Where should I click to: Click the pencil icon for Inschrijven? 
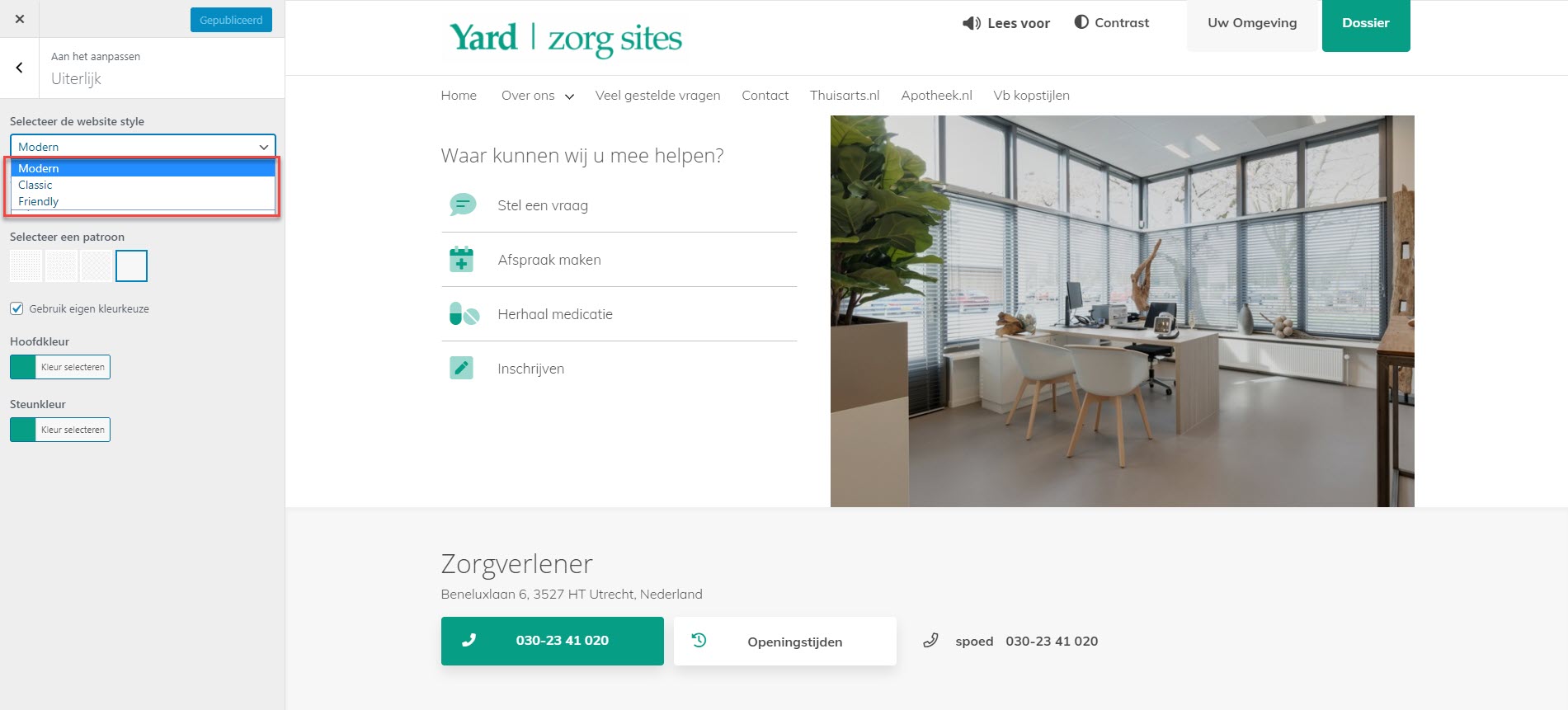(461, 368)
